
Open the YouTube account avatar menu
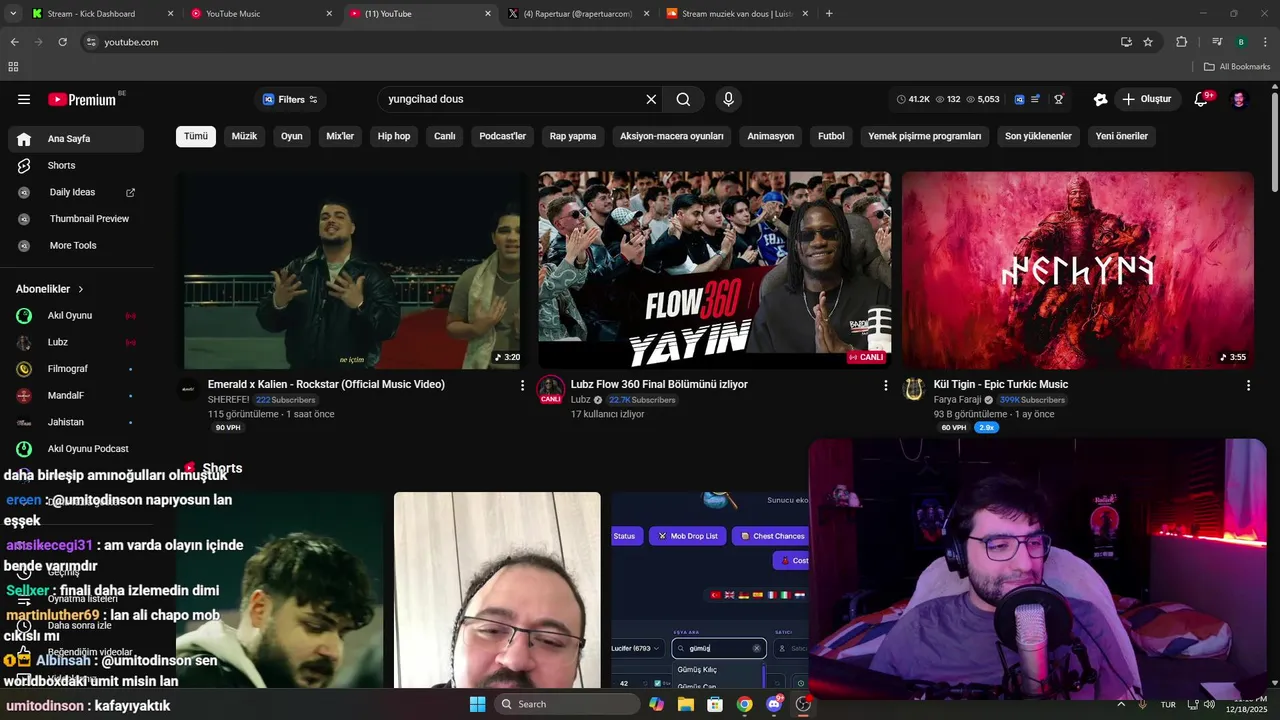coord(1239,99)
